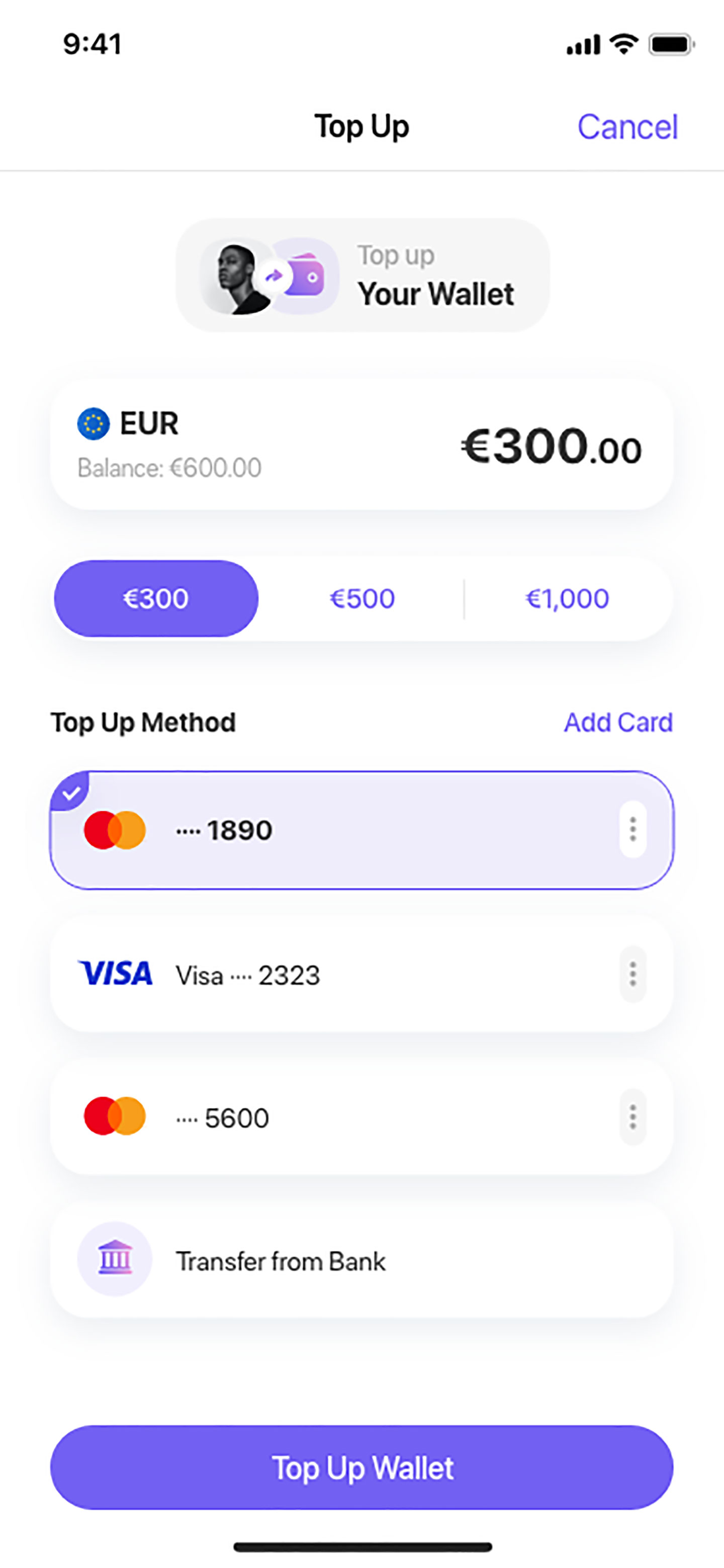724x1568 pixels.
Task: Open options menu for card 5600
Action: tap(632, 1117)
